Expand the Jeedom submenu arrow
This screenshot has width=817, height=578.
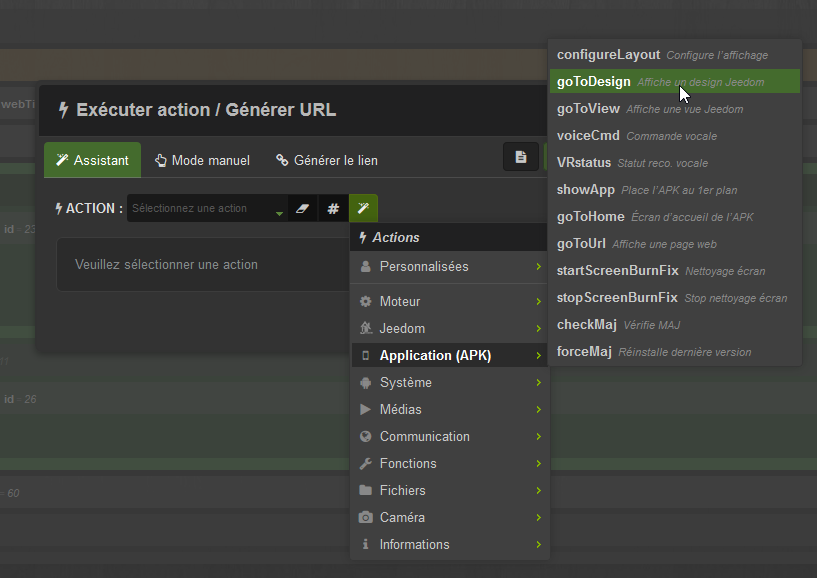pyautogui.click(x=539, y=328)
